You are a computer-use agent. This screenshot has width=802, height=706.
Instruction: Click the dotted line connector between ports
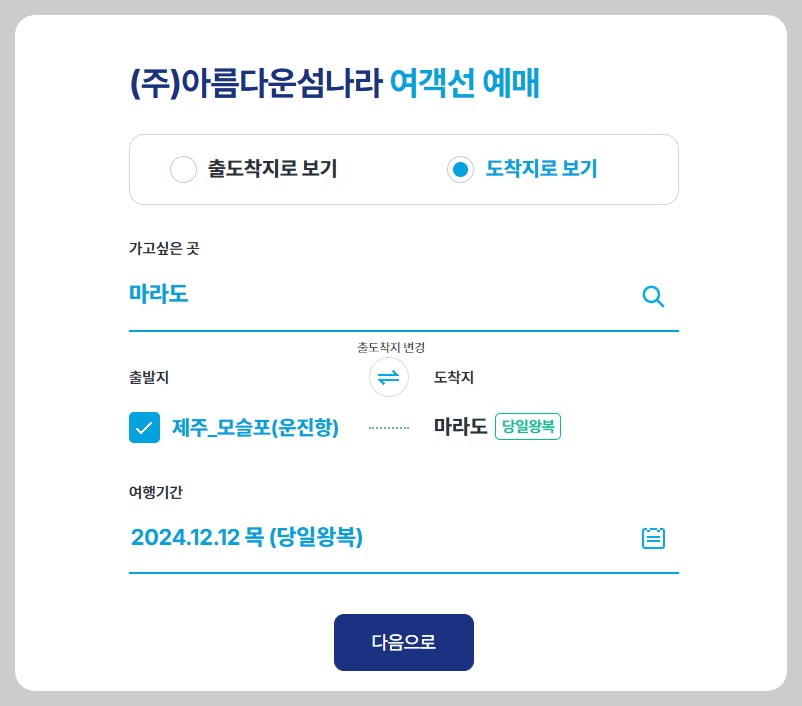[388, 426]
